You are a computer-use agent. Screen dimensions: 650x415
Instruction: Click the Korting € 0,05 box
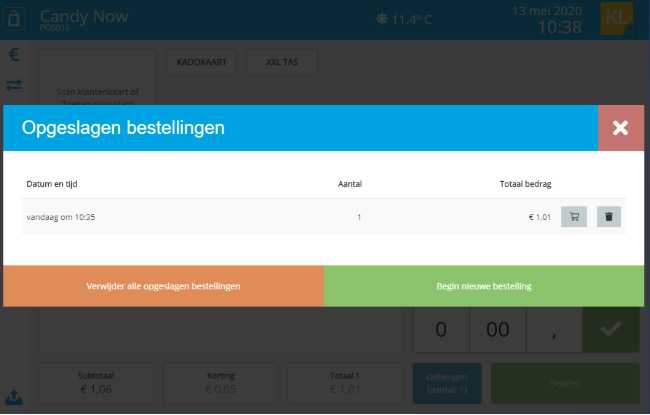221,383
